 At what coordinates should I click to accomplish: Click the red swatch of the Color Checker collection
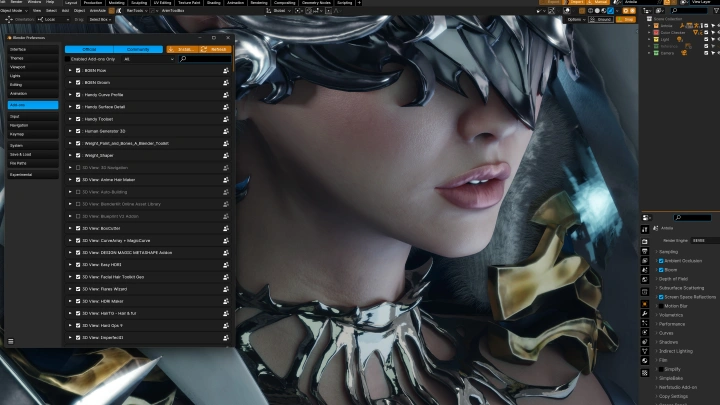pyautogui.click(x=656, y=33)
